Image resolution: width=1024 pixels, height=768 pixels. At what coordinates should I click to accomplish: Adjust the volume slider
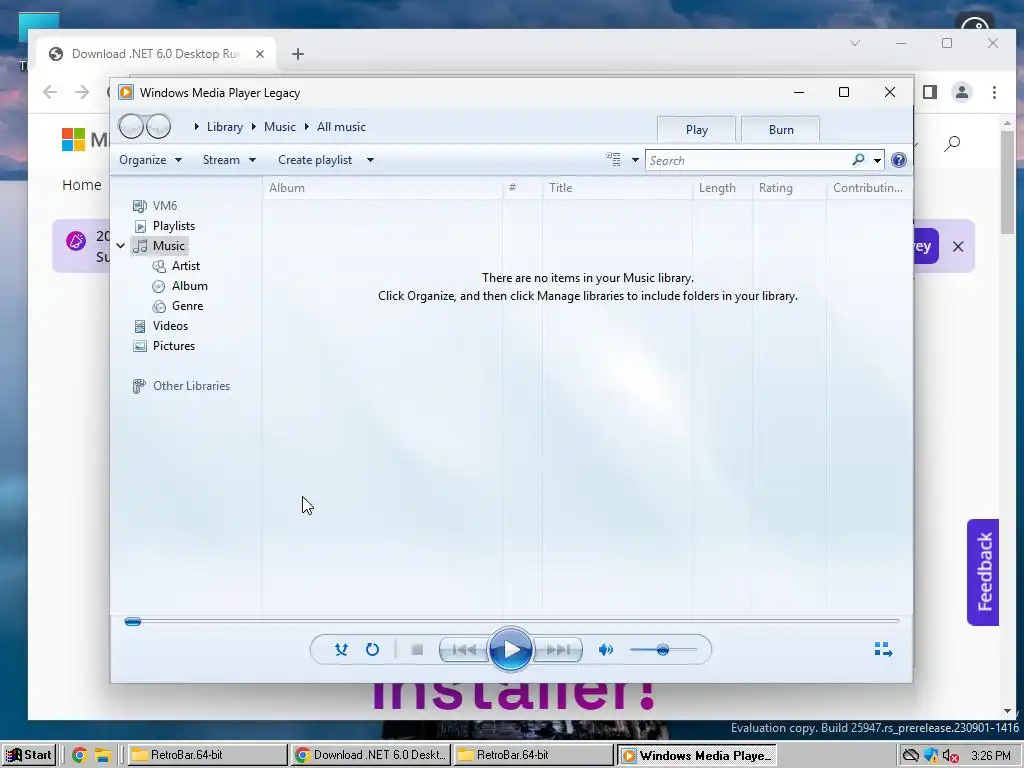point(663,649)
